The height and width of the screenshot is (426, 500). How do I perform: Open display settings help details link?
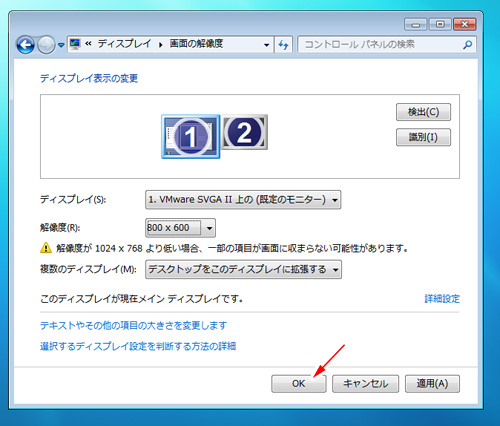click(x=138, y=346)
